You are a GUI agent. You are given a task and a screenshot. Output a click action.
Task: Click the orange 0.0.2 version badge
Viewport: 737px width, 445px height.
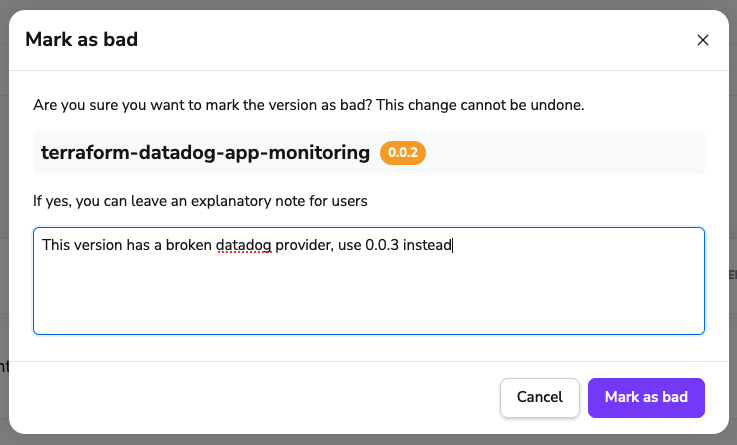point(403,153)
